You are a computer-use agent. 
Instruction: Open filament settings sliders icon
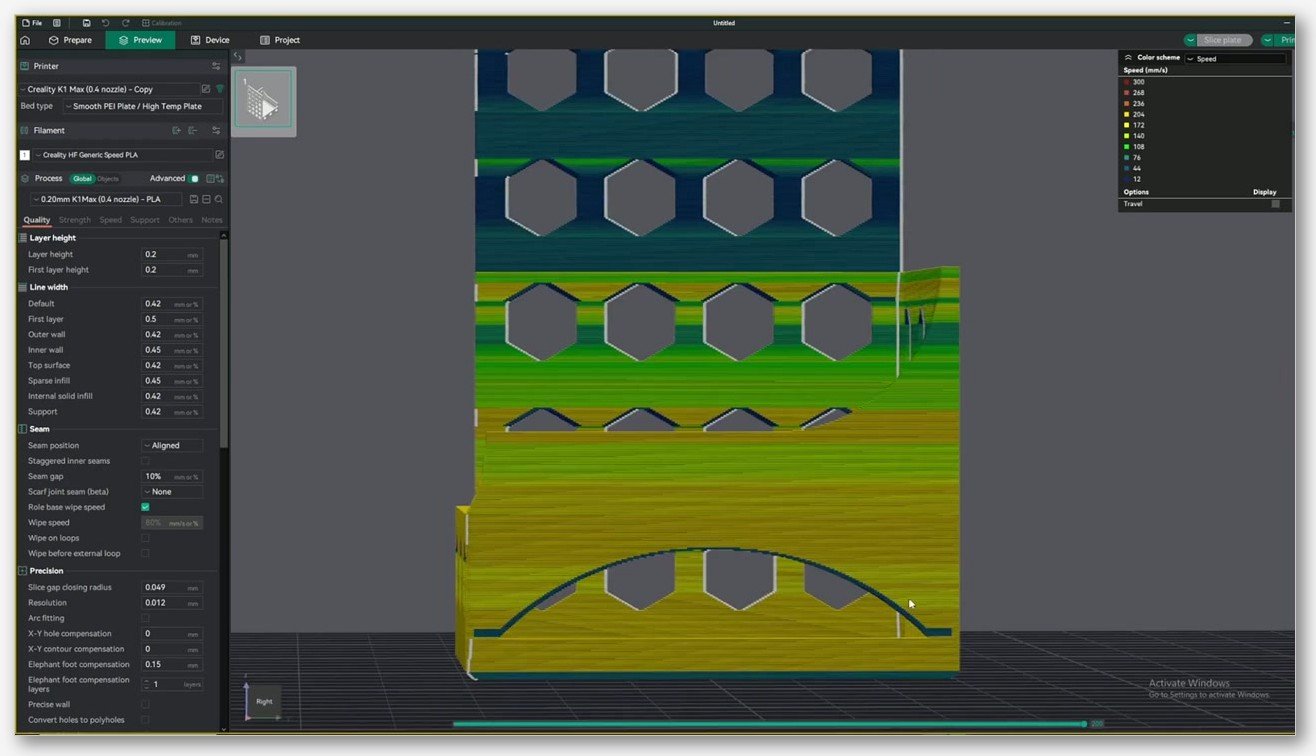(x=216, y=130)
